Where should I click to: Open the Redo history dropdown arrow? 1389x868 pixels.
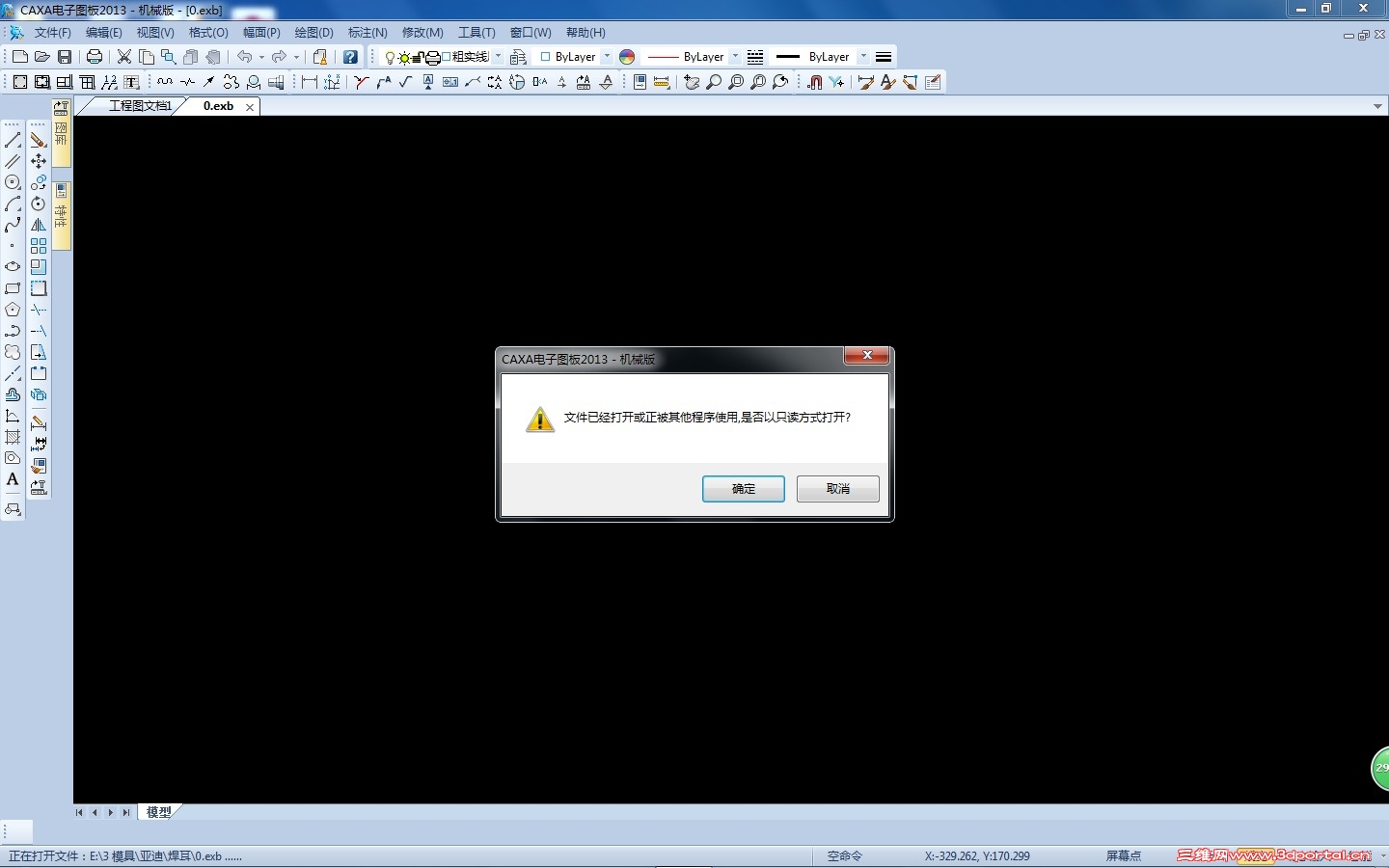coord(296,57)
